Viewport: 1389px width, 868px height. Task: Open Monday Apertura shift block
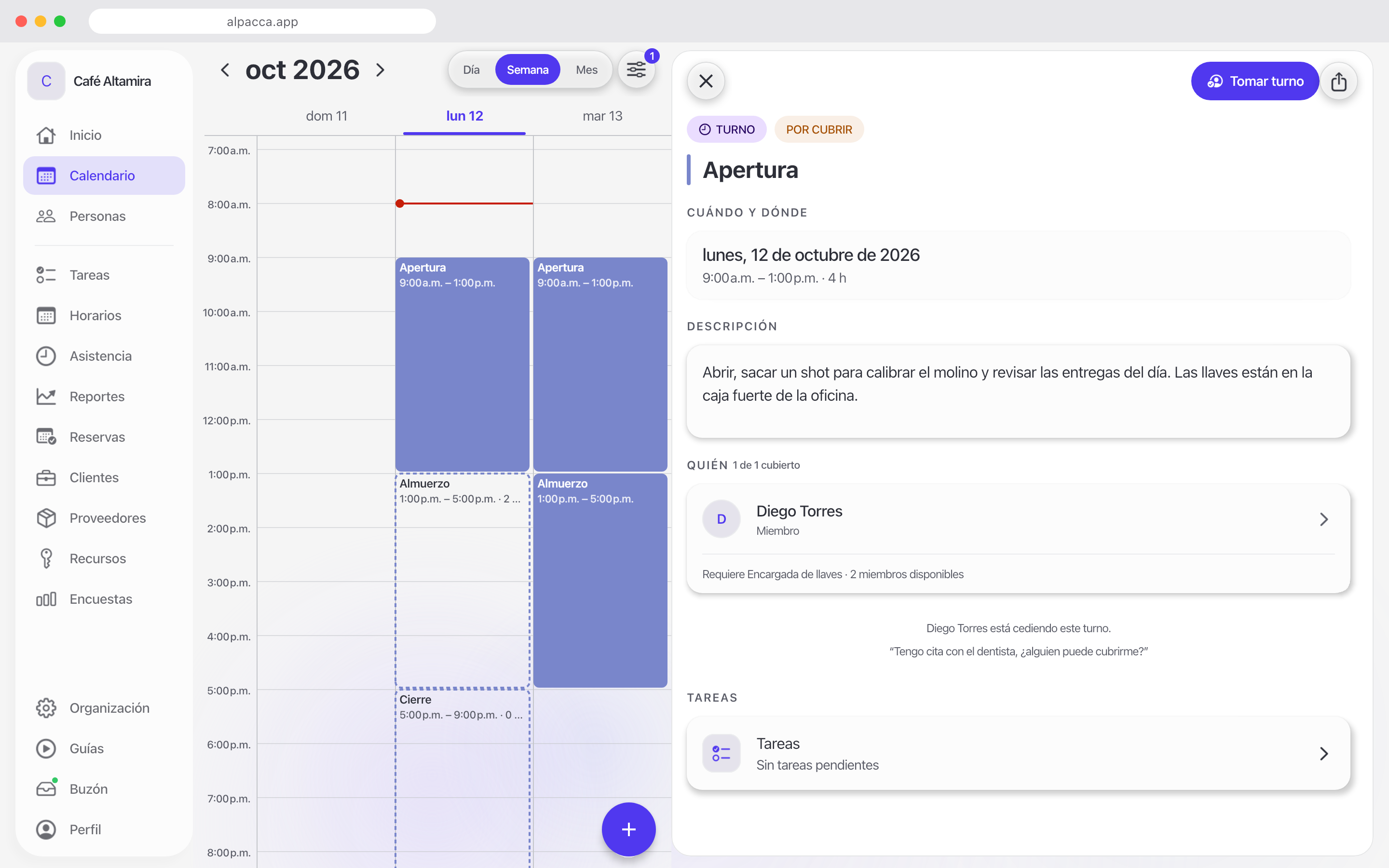[462, 365]
